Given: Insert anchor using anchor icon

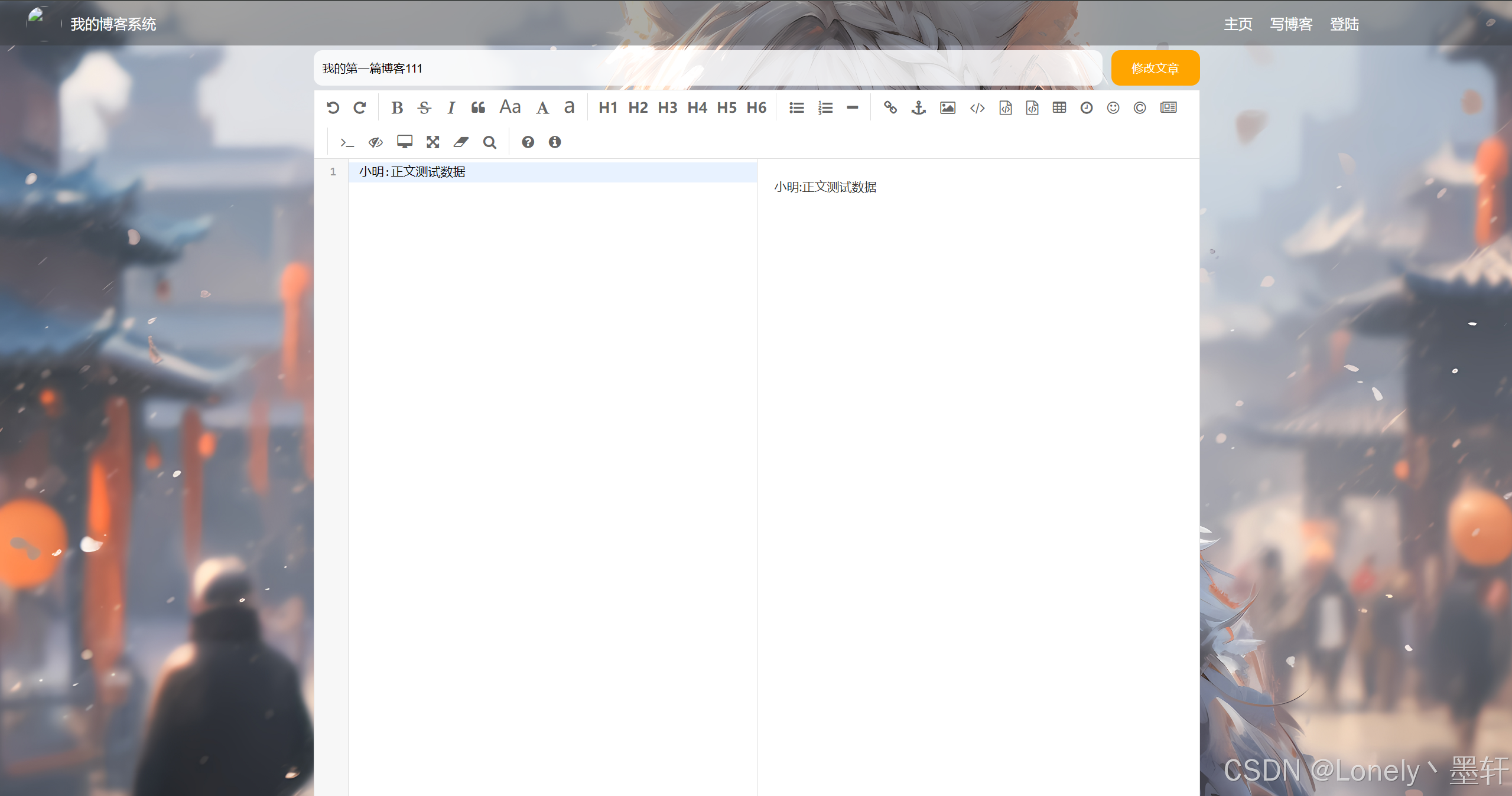Looking at the screenshot, I should (x=918, y=107).
